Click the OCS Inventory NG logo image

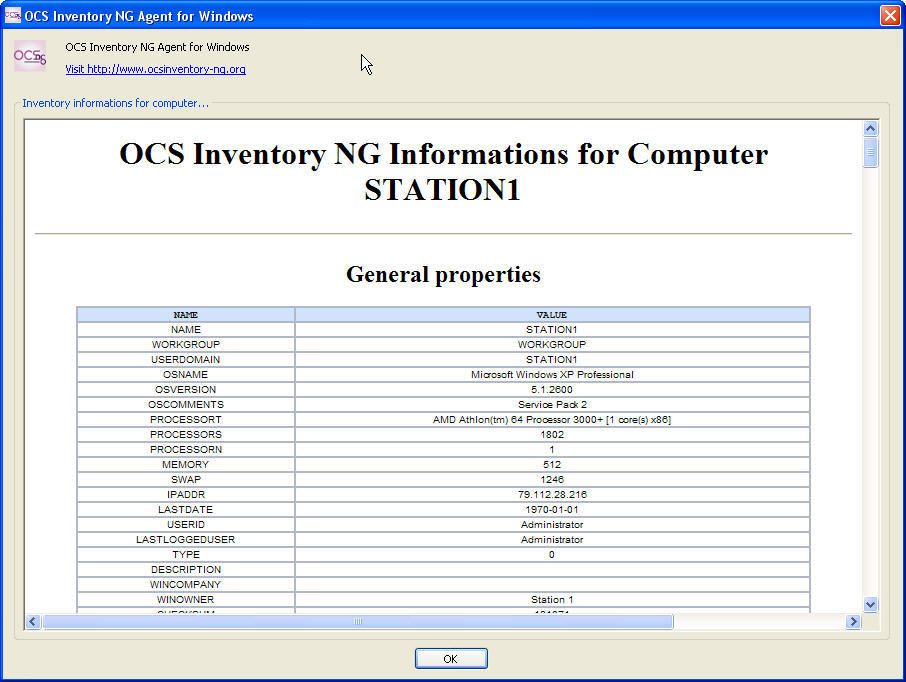tap(29, 55)
